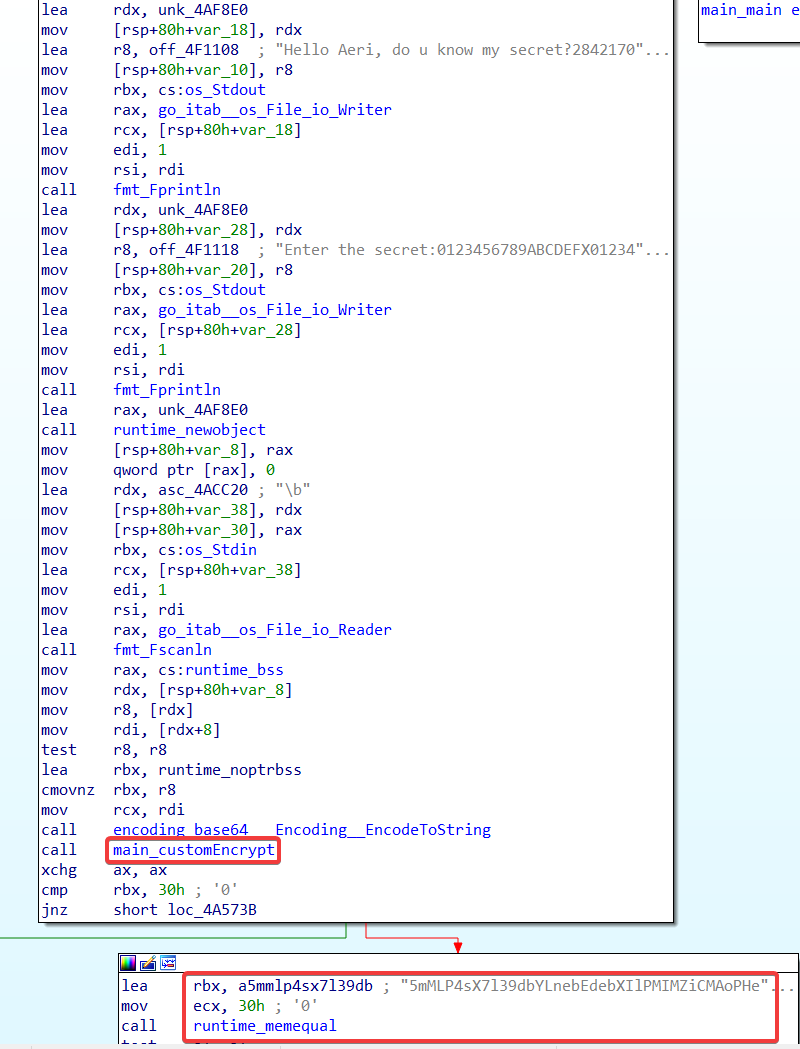Select the main_main node title
800x1049 pixels.
pyautogui.click(x=742, y=10)
